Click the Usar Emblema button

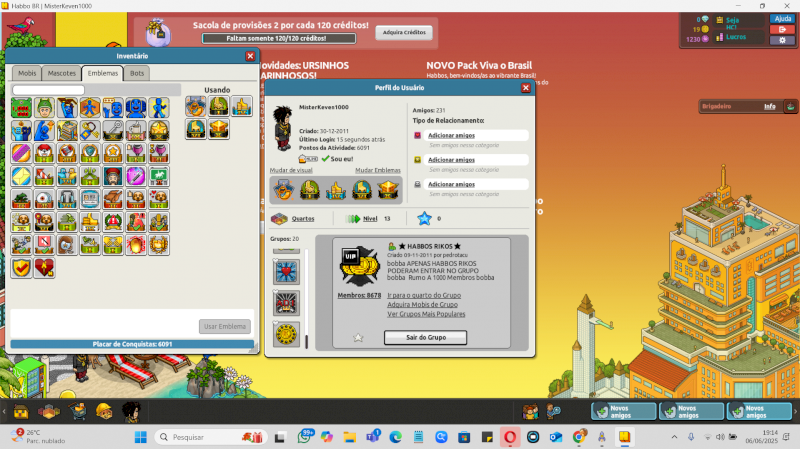[225, 327]
